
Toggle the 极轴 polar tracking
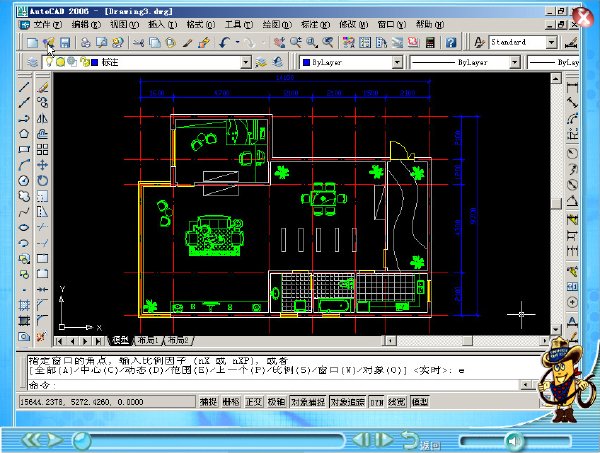coord(276,402)
